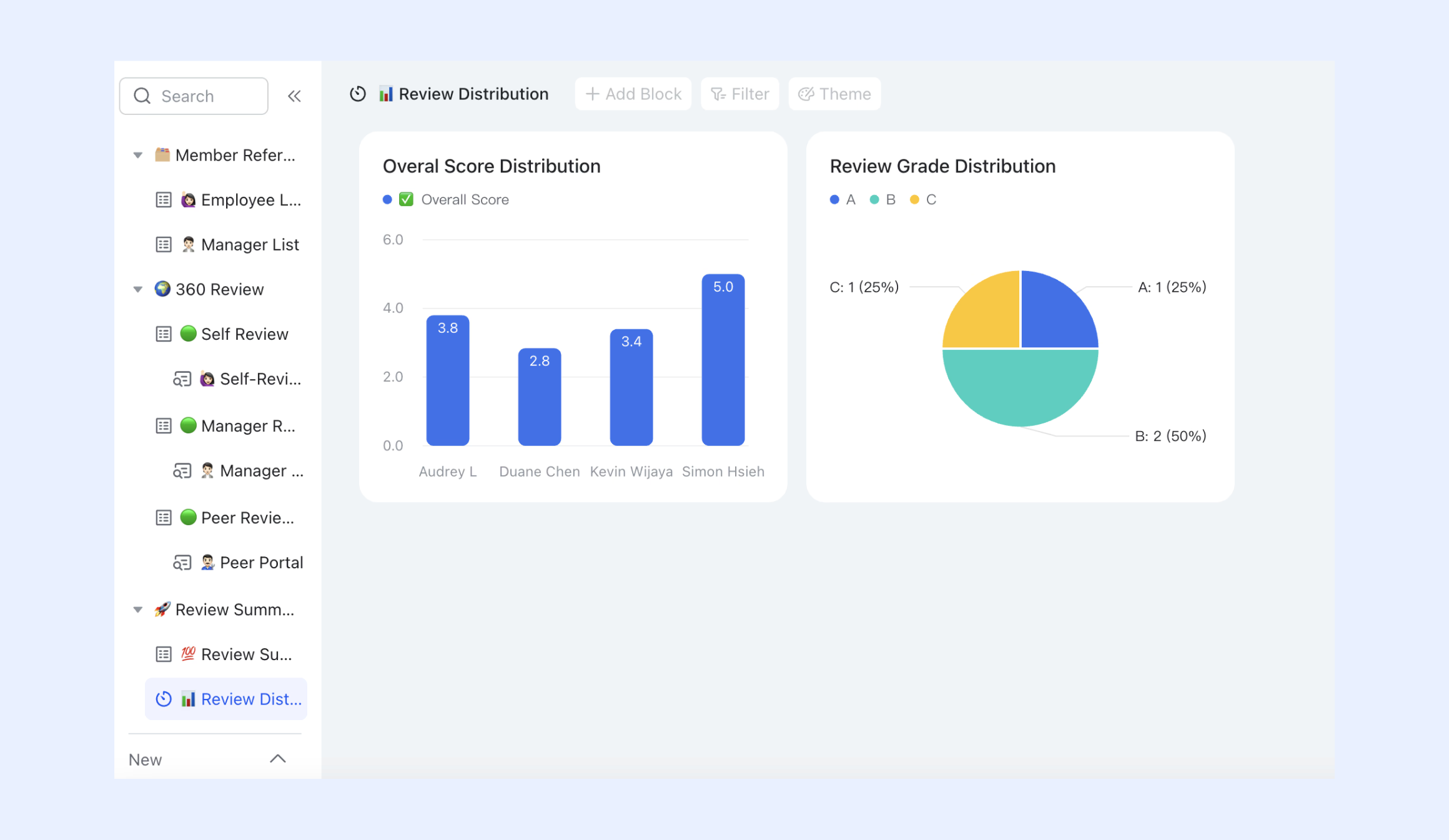Expand the New section chevron

(278, 759)
